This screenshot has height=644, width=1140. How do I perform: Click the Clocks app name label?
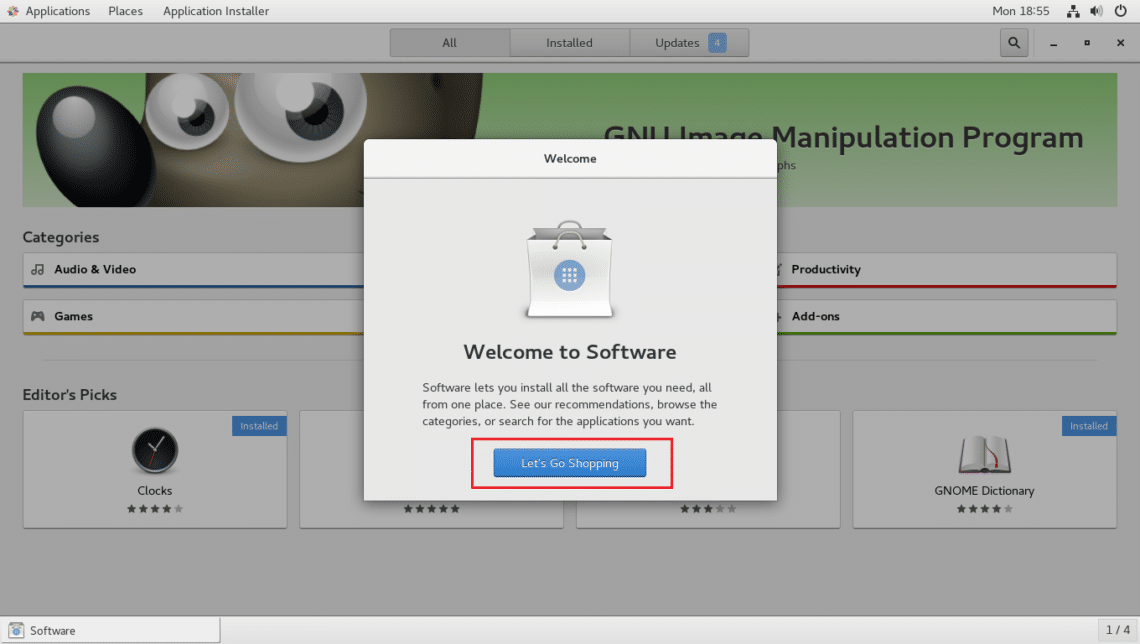(x=155, y=491)
